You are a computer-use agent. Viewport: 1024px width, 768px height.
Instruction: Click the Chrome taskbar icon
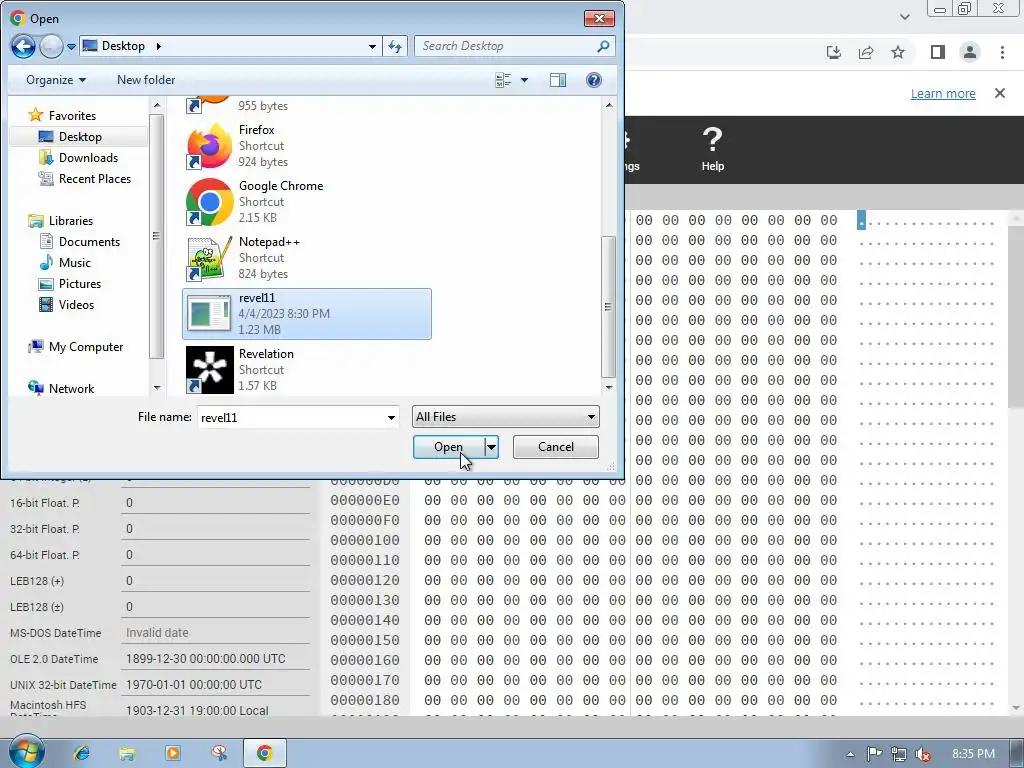(264, 753)
